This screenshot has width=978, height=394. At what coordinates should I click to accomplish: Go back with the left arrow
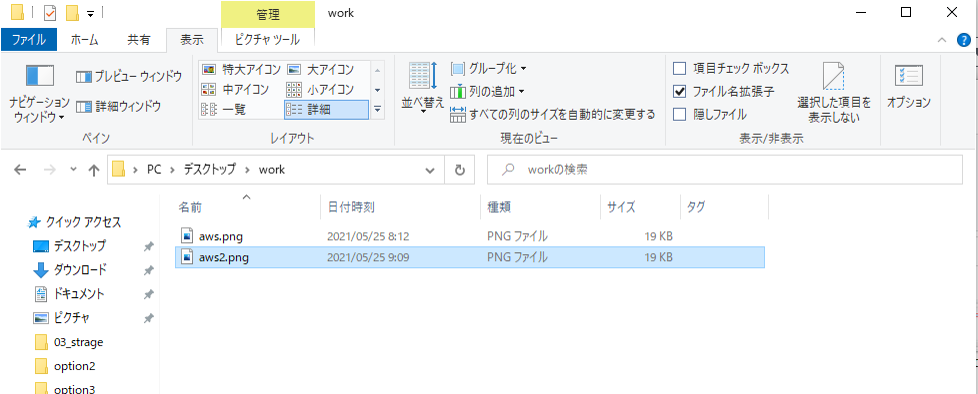tap(20, 170)
